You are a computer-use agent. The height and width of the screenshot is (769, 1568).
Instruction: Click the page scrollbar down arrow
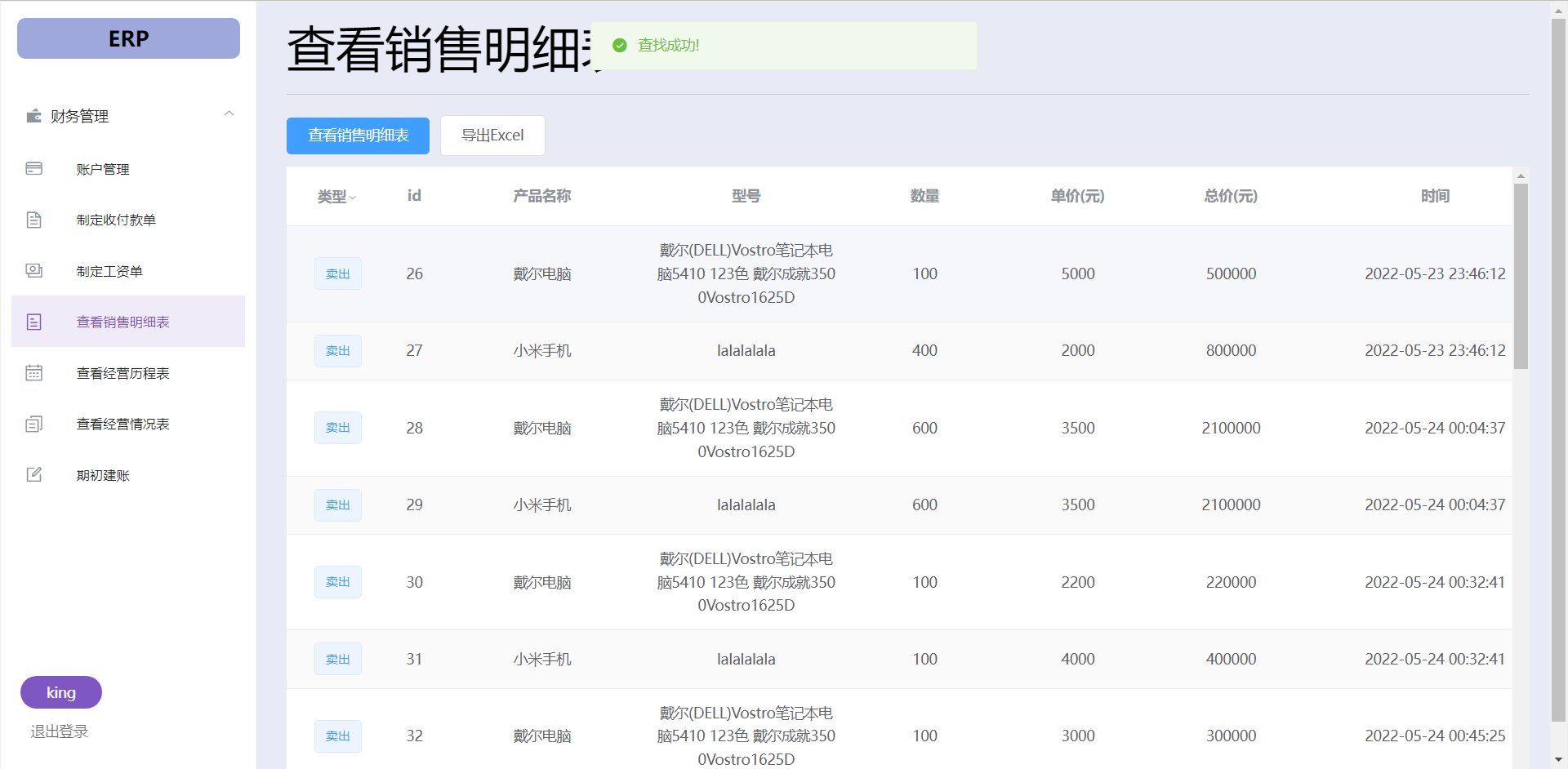click(x=1558, y=759)
